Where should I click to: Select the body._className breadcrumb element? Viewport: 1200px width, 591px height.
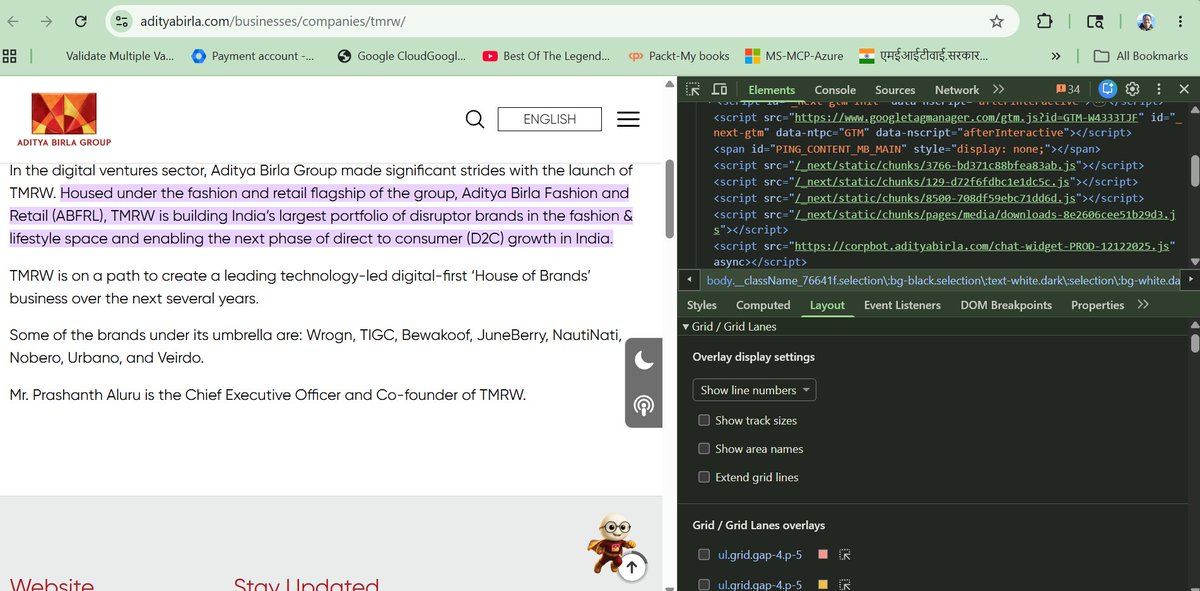[943, 281]
